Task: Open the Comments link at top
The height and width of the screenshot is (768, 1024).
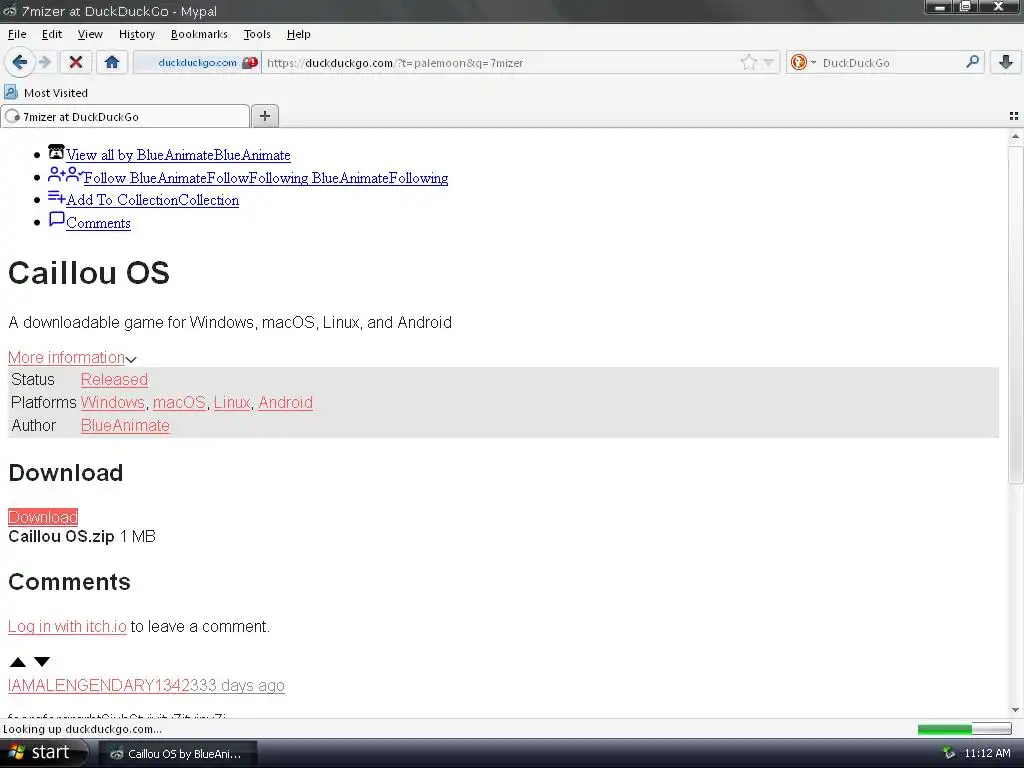Action: point(98,223)
